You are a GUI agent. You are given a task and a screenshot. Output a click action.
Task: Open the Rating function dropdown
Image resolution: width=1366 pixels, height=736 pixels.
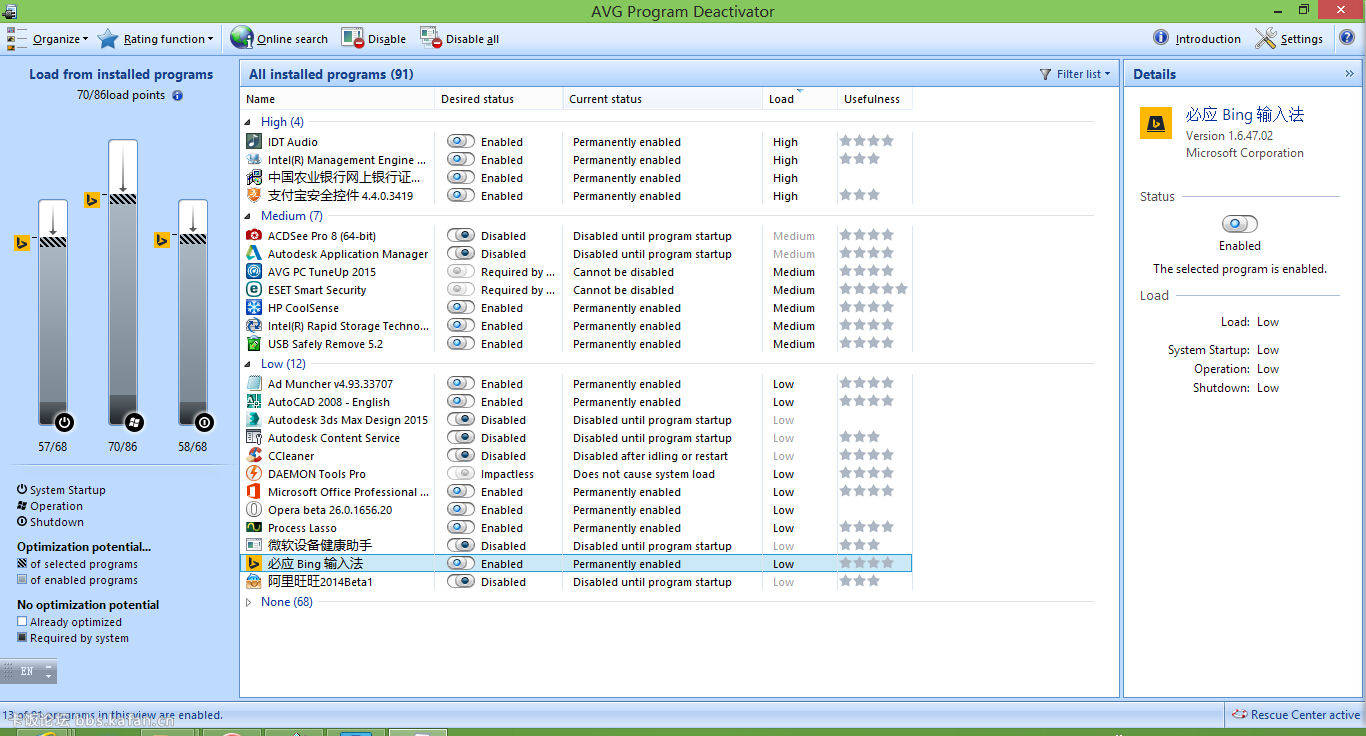(x=156, y=38)
